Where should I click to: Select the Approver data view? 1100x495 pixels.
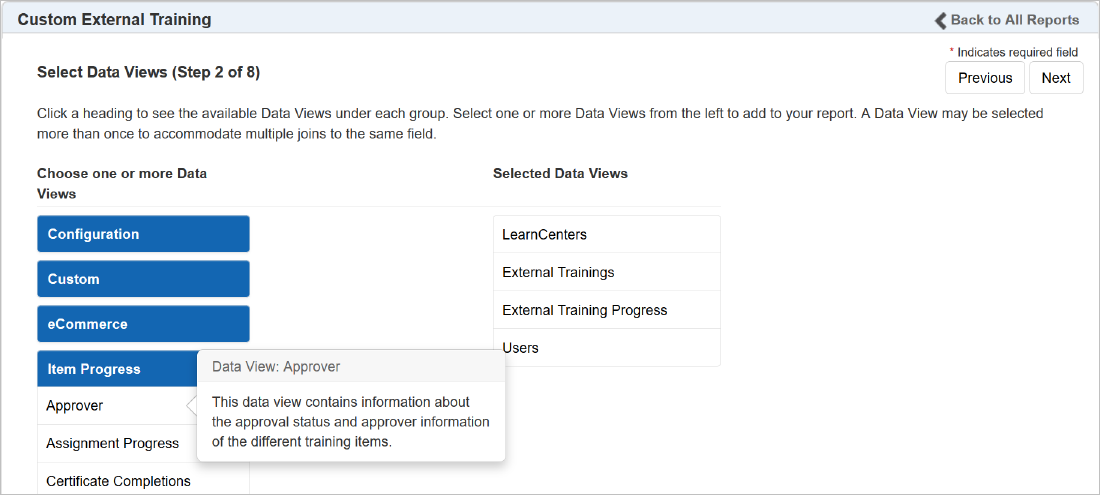(75, 406)
